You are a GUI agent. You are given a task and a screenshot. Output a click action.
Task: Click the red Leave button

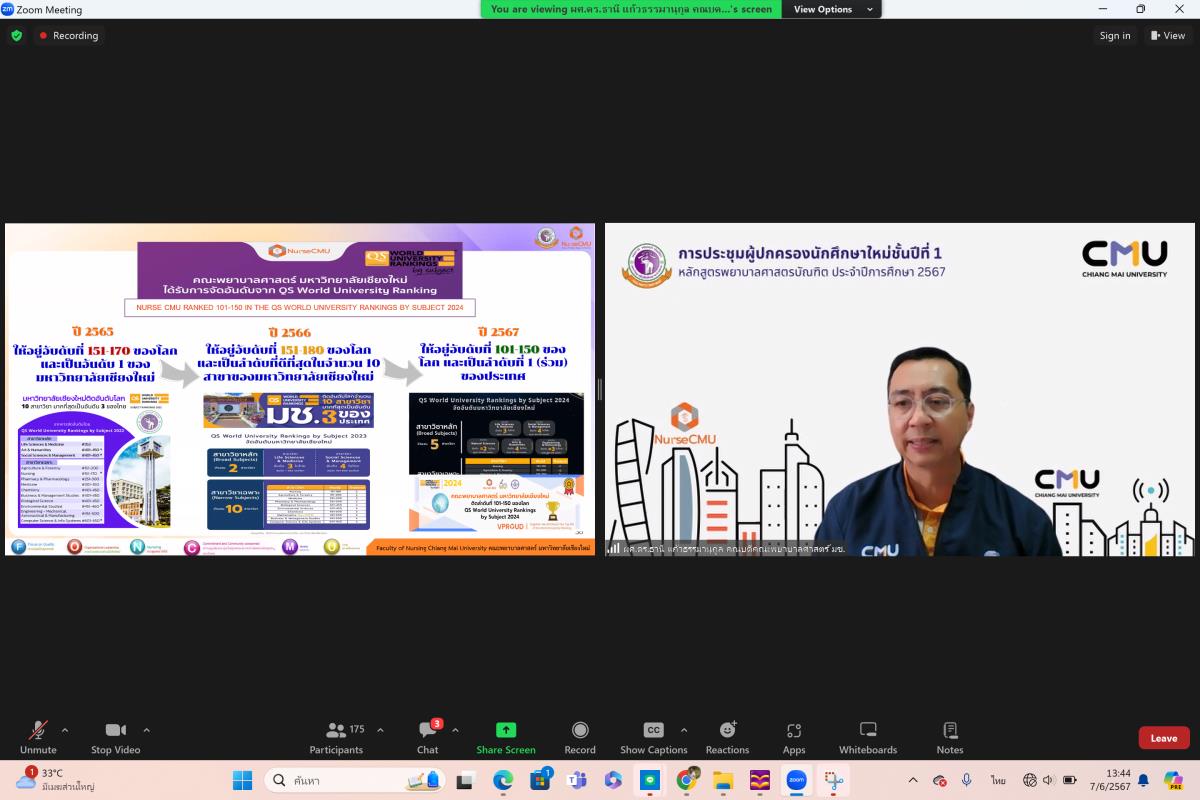click(1163, 738)
